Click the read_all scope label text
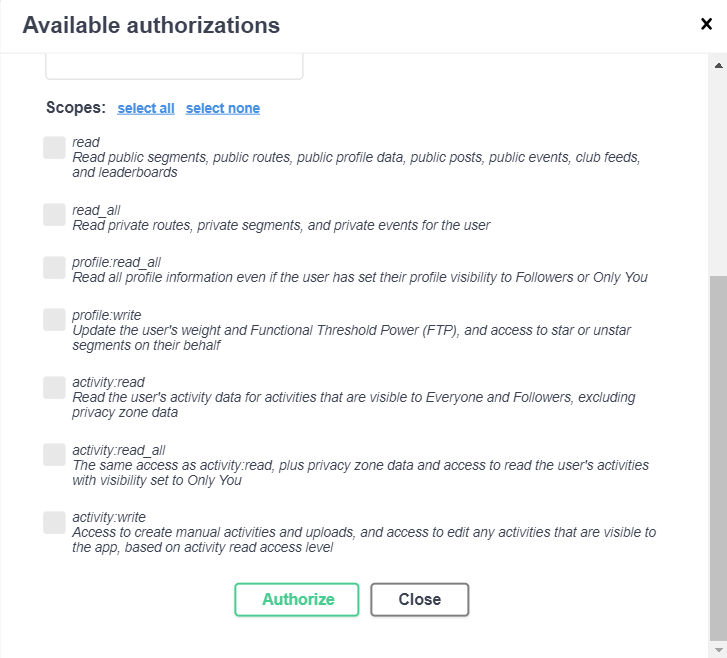The image size is (727, 658). pyautogui.click(x=96, y=211)
